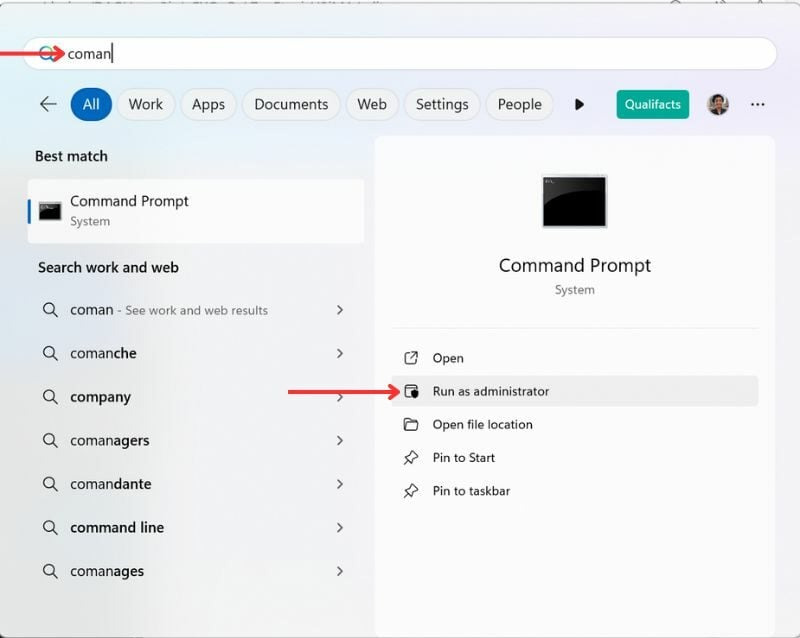Click the large Command Prompt preview thumbnail
The width and height of the screenshot is (800, 638).
point(574,201)
